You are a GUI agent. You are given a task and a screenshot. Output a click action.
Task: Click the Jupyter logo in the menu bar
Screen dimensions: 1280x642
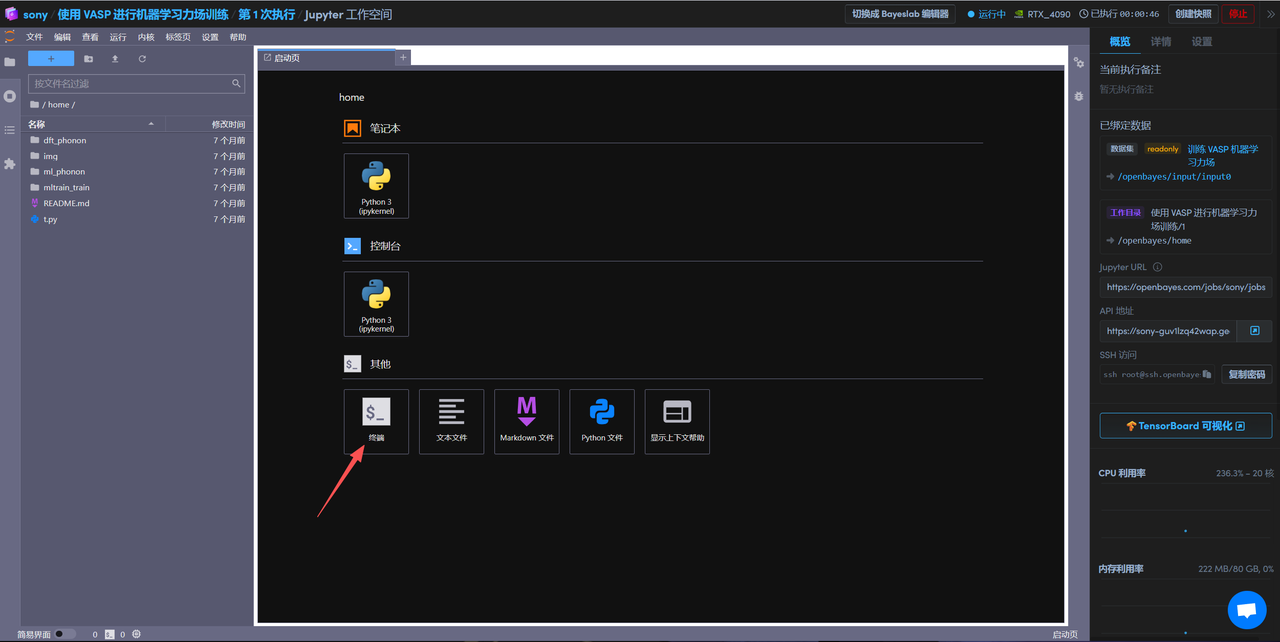pos(9,36)
